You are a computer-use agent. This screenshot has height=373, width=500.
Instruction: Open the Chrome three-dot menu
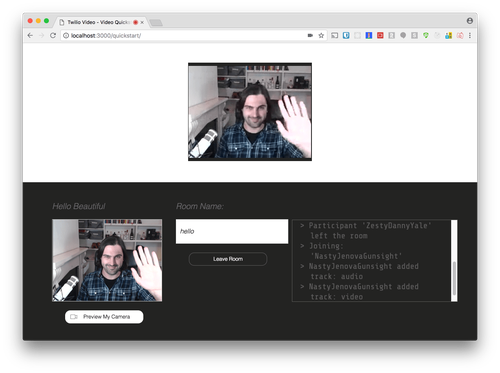[470, 35]
